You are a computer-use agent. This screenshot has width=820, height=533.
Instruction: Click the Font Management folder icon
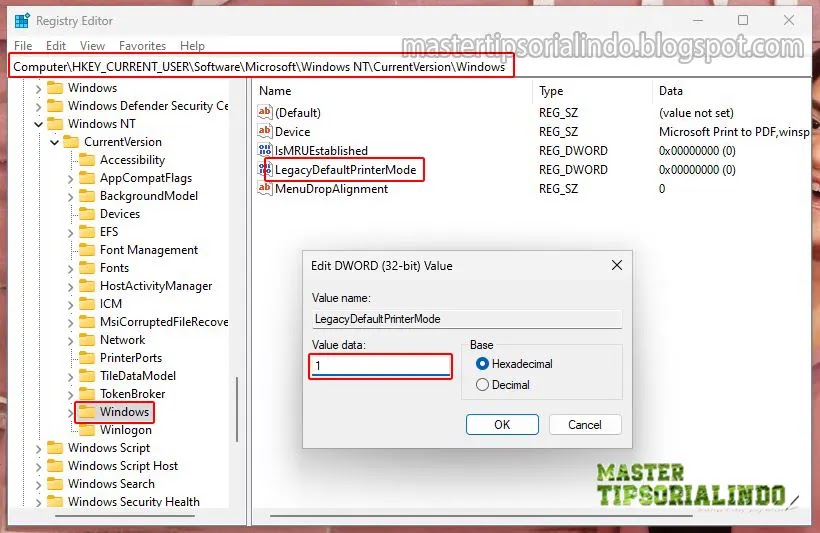[87, 250]
